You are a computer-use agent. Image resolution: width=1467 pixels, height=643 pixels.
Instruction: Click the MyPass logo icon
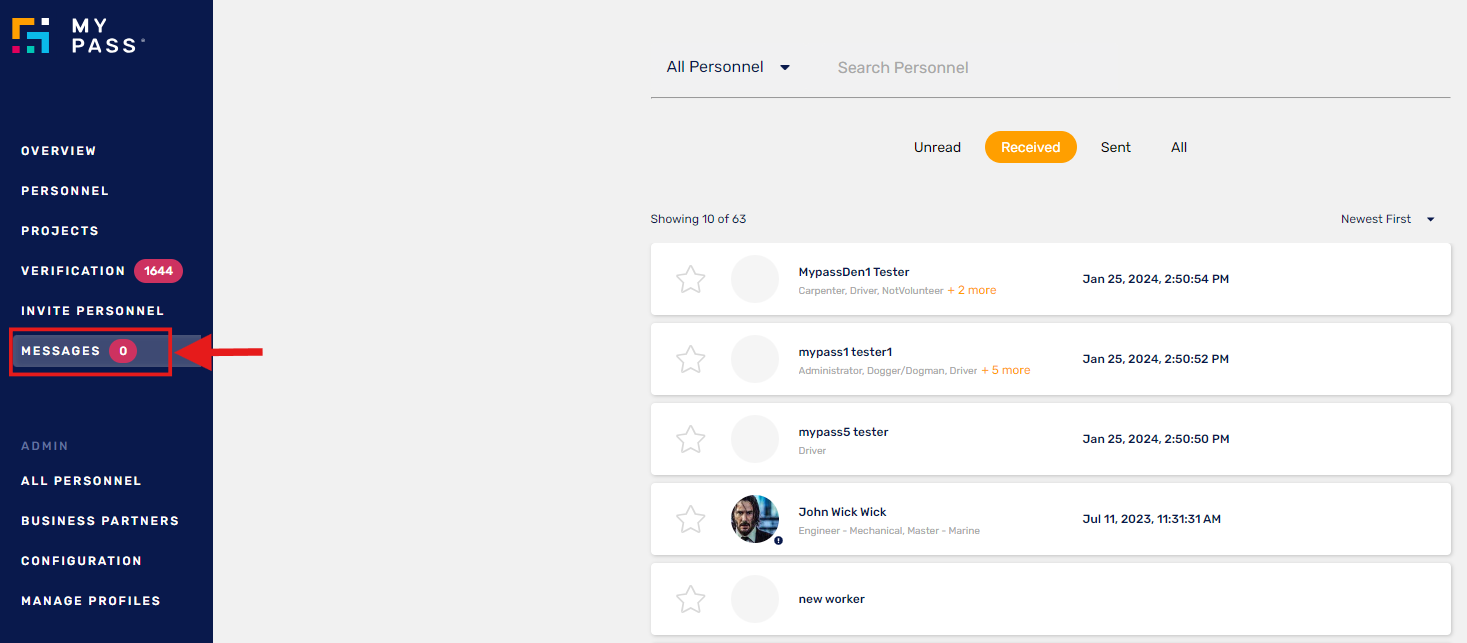tap(30, 35)
